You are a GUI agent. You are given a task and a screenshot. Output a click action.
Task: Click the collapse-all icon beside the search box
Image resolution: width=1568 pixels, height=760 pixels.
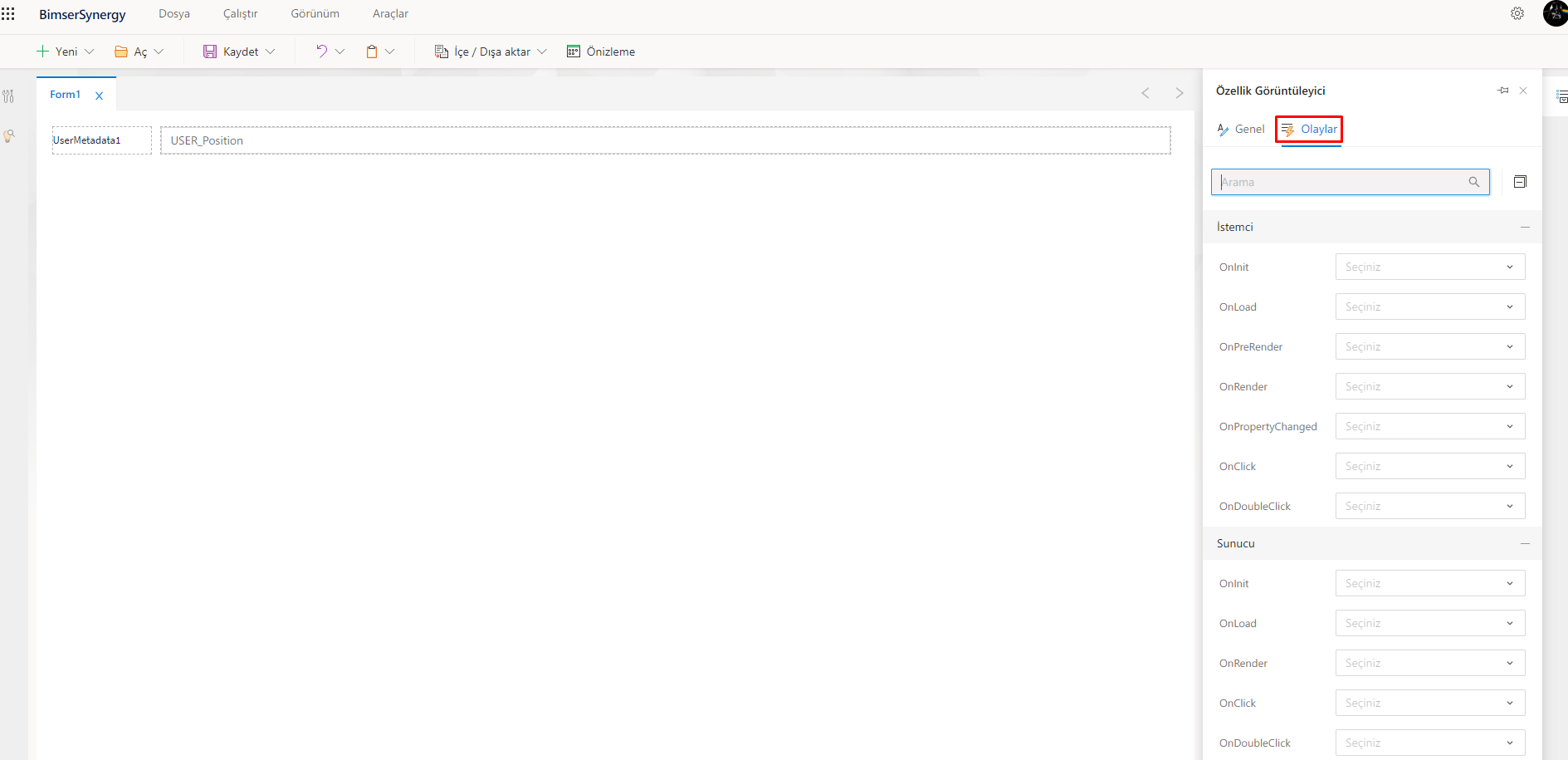1520,182
